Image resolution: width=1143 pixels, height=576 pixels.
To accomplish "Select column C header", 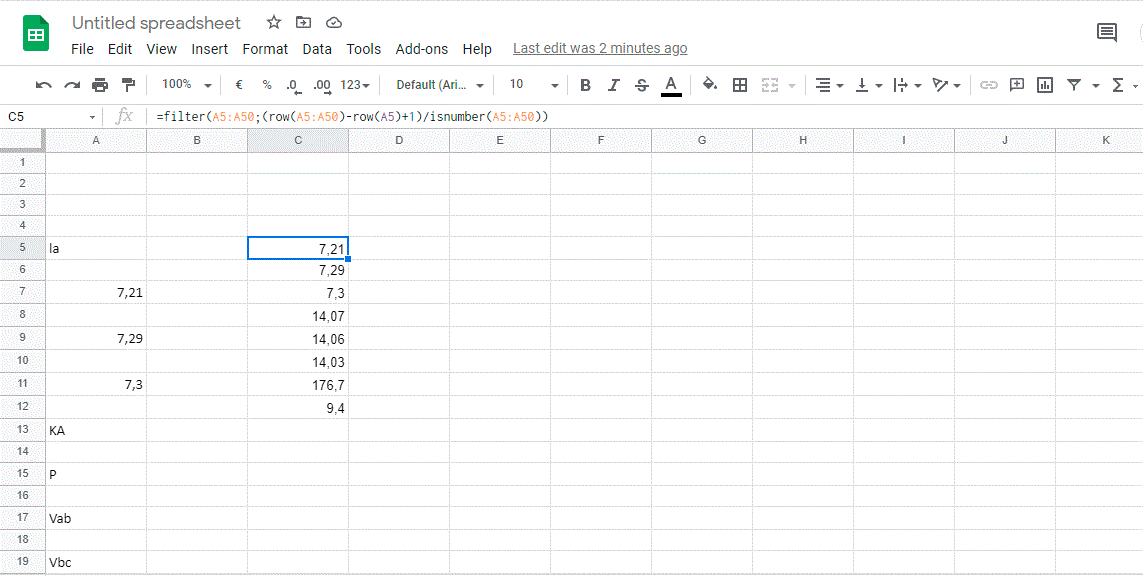I will tap(298, 140).
